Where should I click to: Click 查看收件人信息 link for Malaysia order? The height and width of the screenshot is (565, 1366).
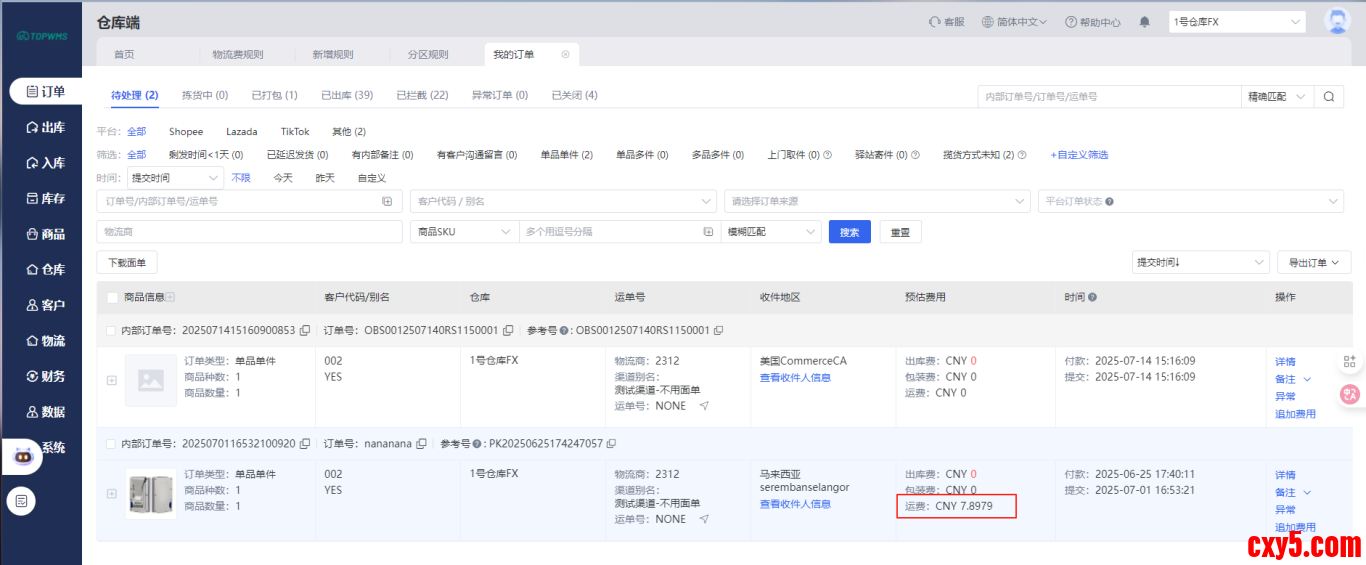click(795, 504)
